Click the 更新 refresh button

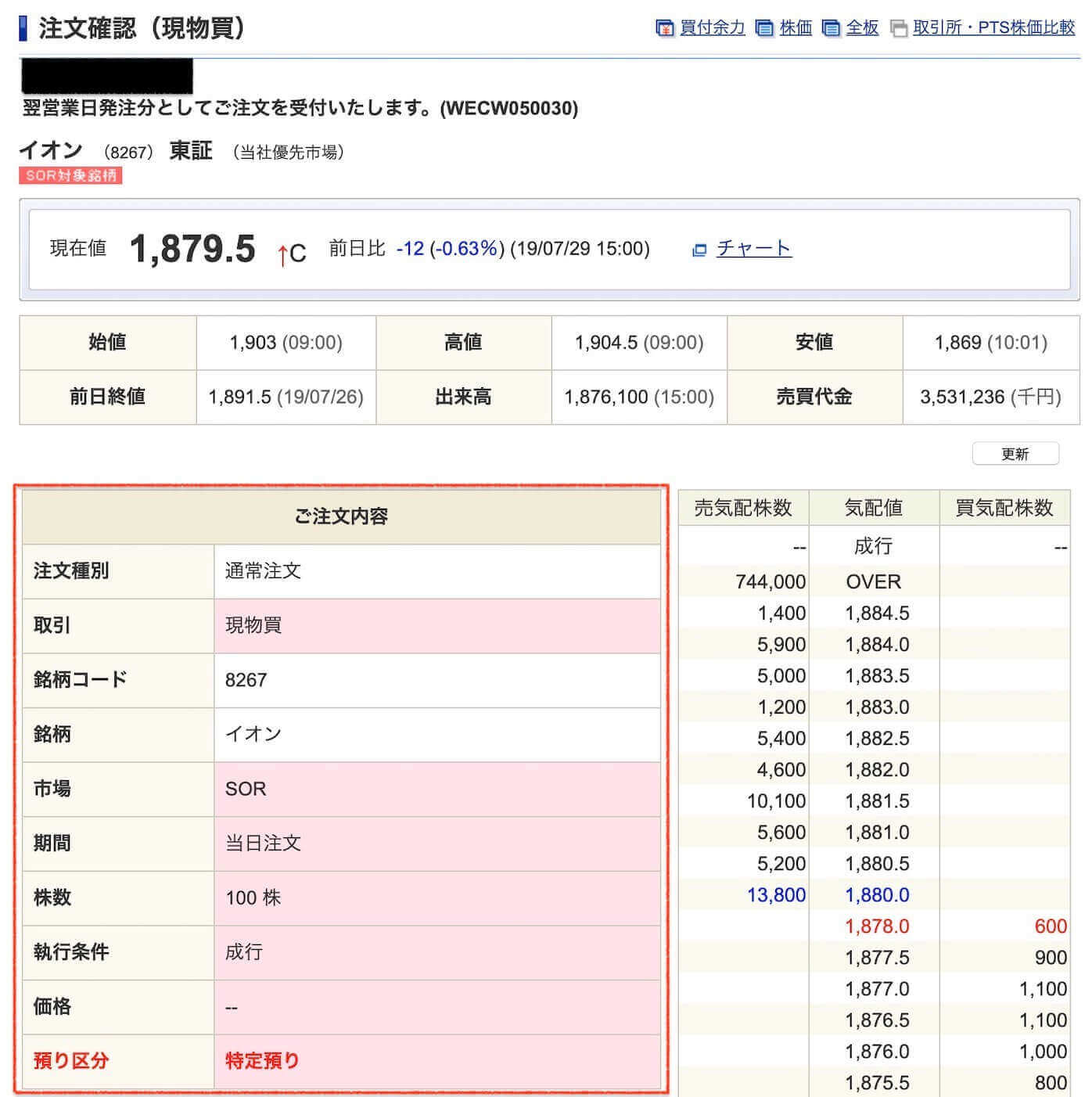[1015, 454]
